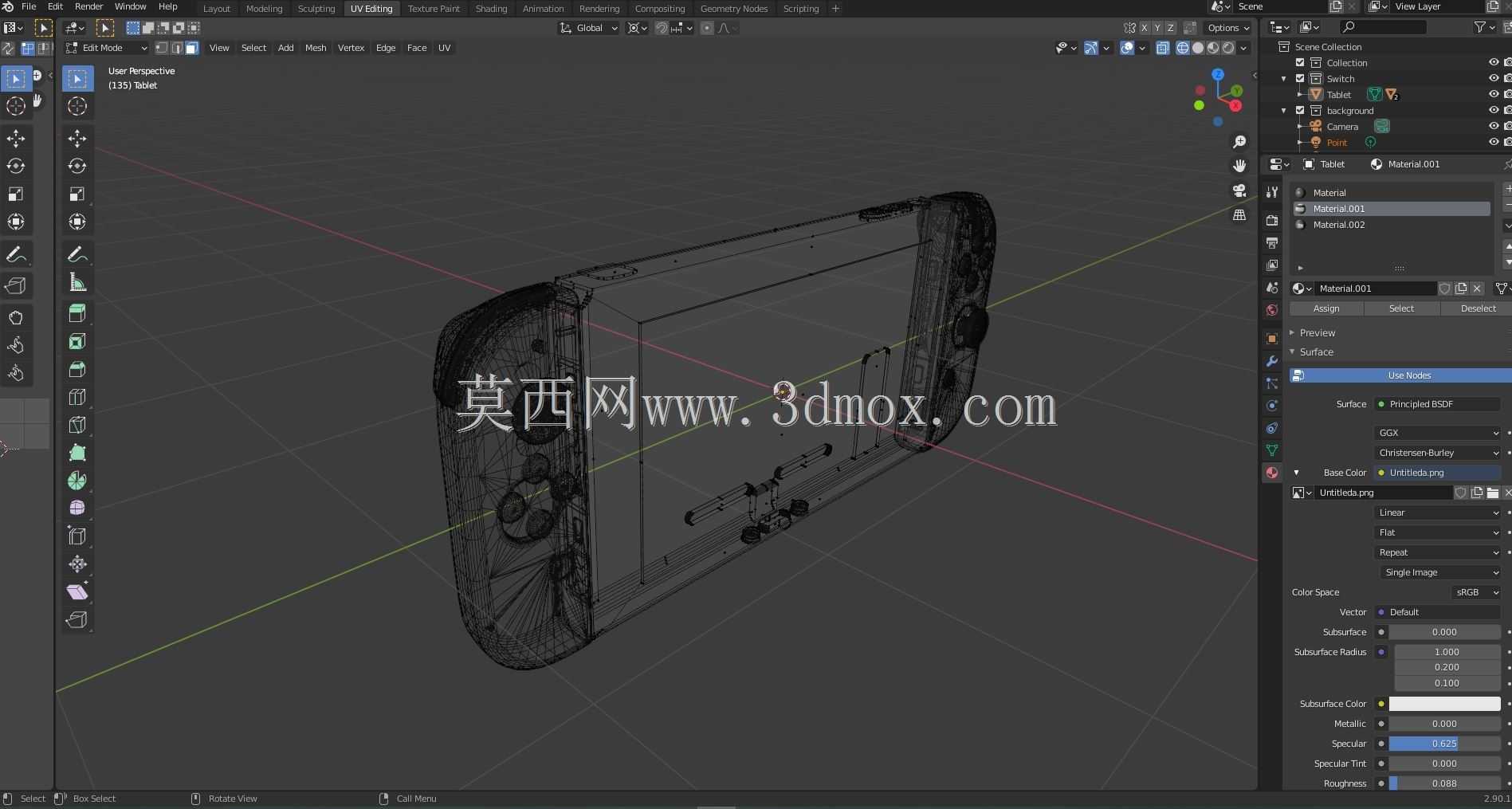Screen dimensions: 1512x809
Task: Hide the Tablet object with its eye icon
Action: 1494,95
